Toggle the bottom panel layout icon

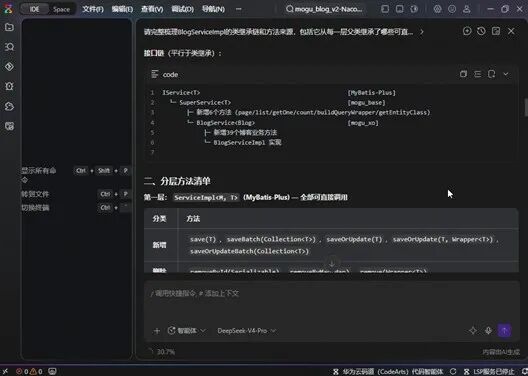tap(399, 9)
